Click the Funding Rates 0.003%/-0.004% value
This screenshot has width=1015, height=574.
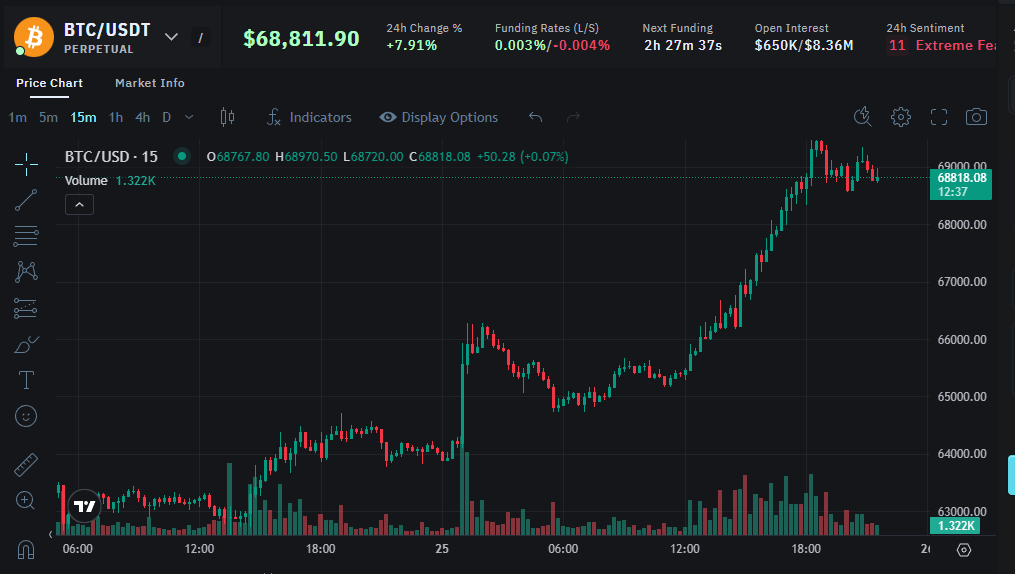tap(552, 45)
